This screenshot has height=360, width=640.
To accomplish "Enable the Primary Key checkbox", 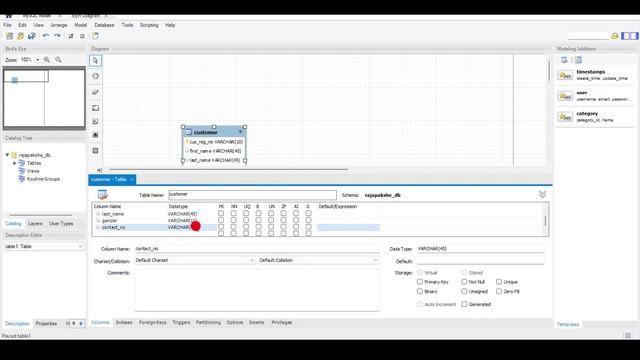I will (420, 282).
